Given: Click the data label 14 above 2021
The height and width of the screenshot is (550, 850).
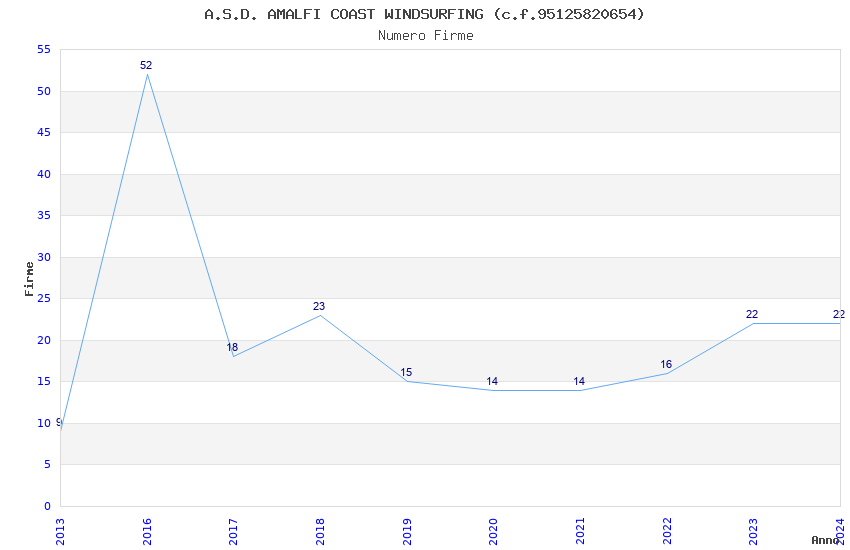Looking at the screenshot, I should pos(579,381).
